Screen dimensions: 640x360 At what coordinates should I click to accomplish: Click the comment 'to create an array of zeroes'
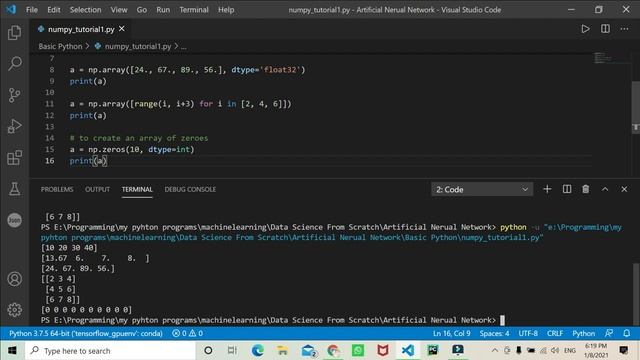(139, 138)
